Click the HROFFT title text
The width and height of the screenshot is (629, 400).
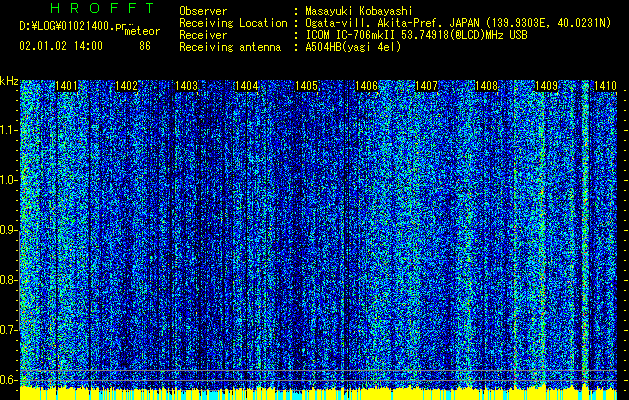click(102, 8)
